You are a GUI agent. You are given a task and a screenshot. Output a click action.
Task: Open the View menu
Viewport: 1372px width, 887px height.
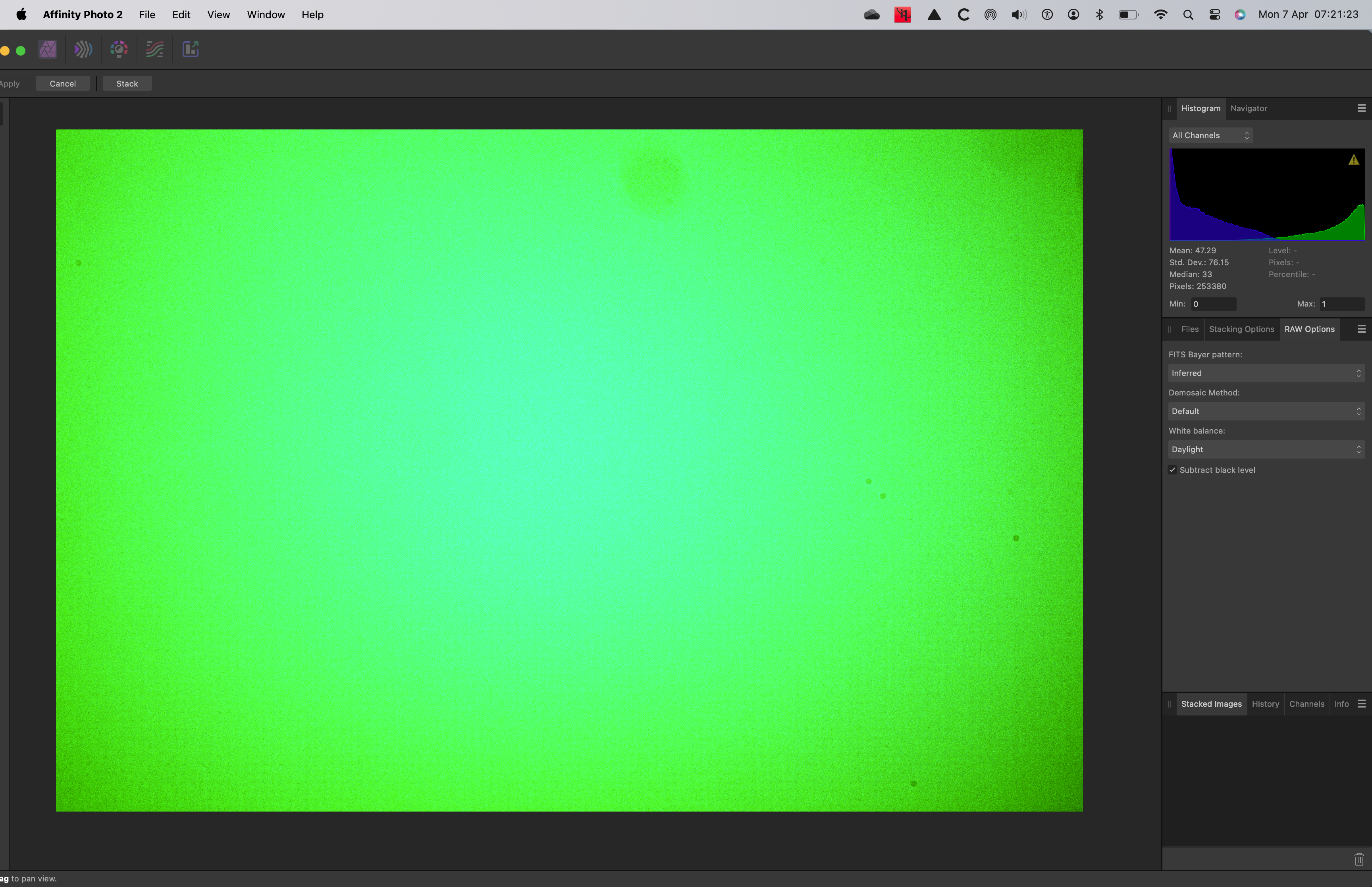(218, 14)
